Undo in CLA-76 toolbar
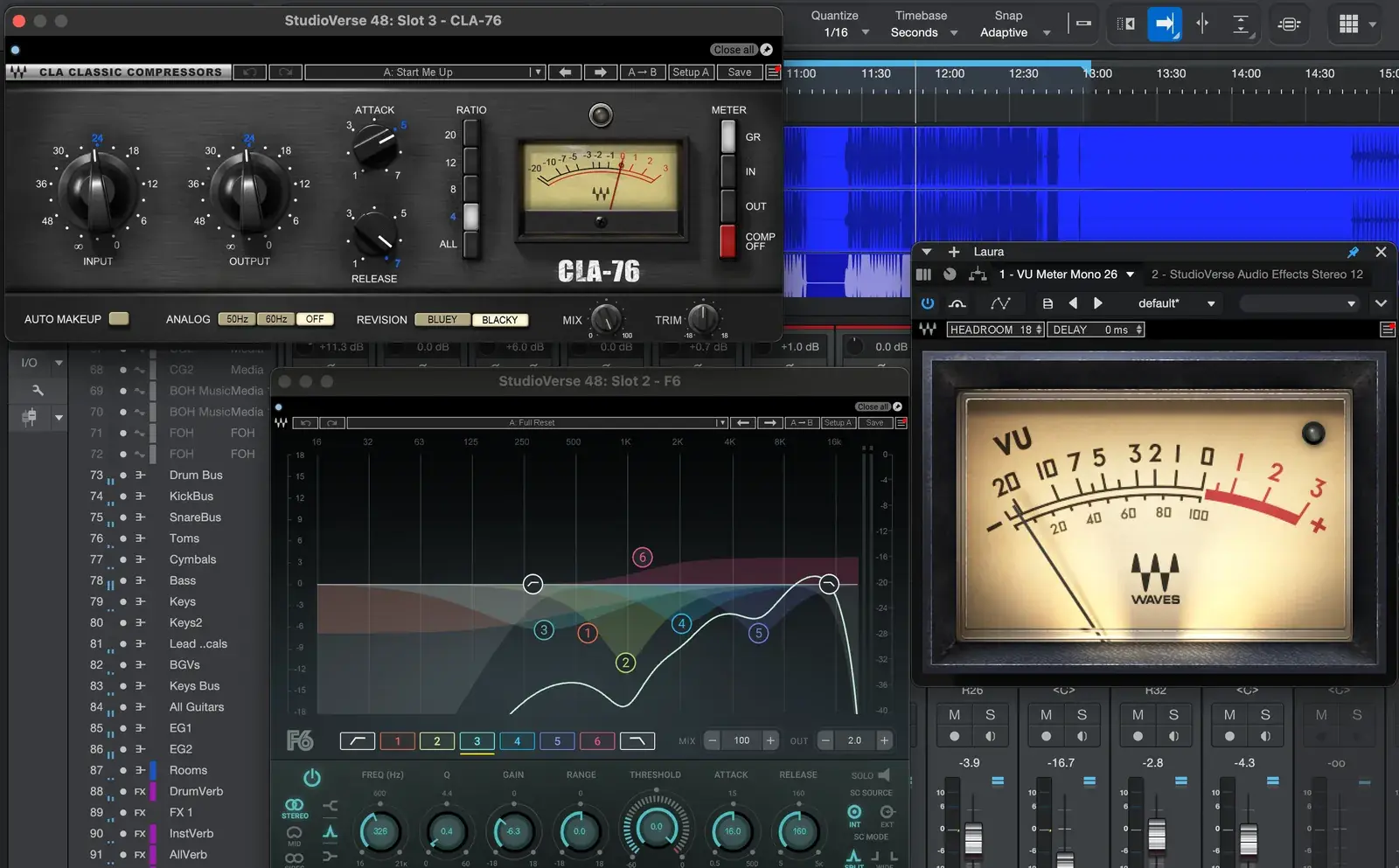This screenshot has height=868, width=1399. click(x=249, y=73)
